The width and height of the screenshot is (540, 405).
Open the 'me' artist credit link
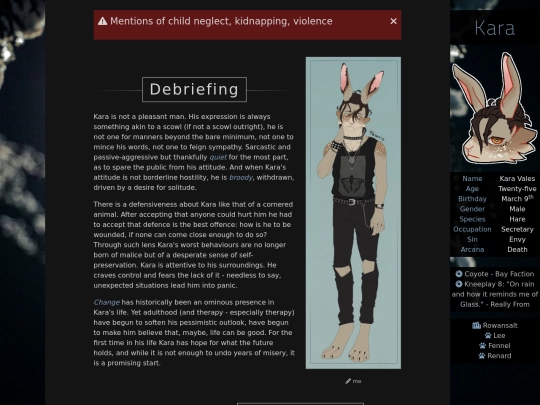[x=357, y=381]
